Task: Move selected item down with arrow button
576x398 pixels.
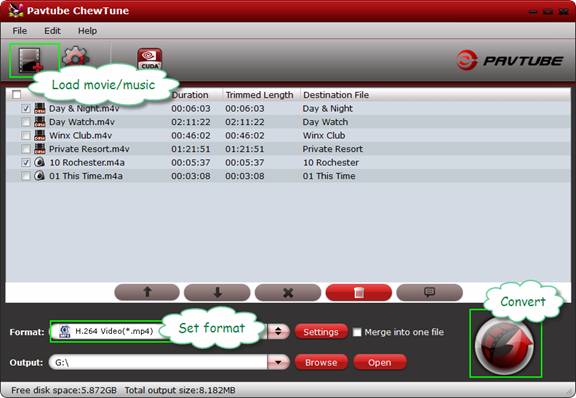Action: (217, 293)
